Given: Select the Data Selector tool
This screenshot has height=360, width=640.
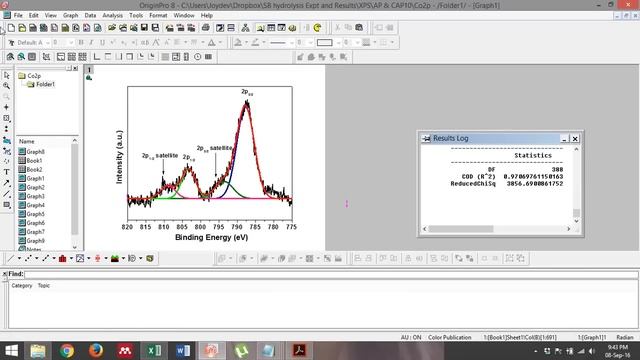Looking at the screenshot, I should point(7,129).
